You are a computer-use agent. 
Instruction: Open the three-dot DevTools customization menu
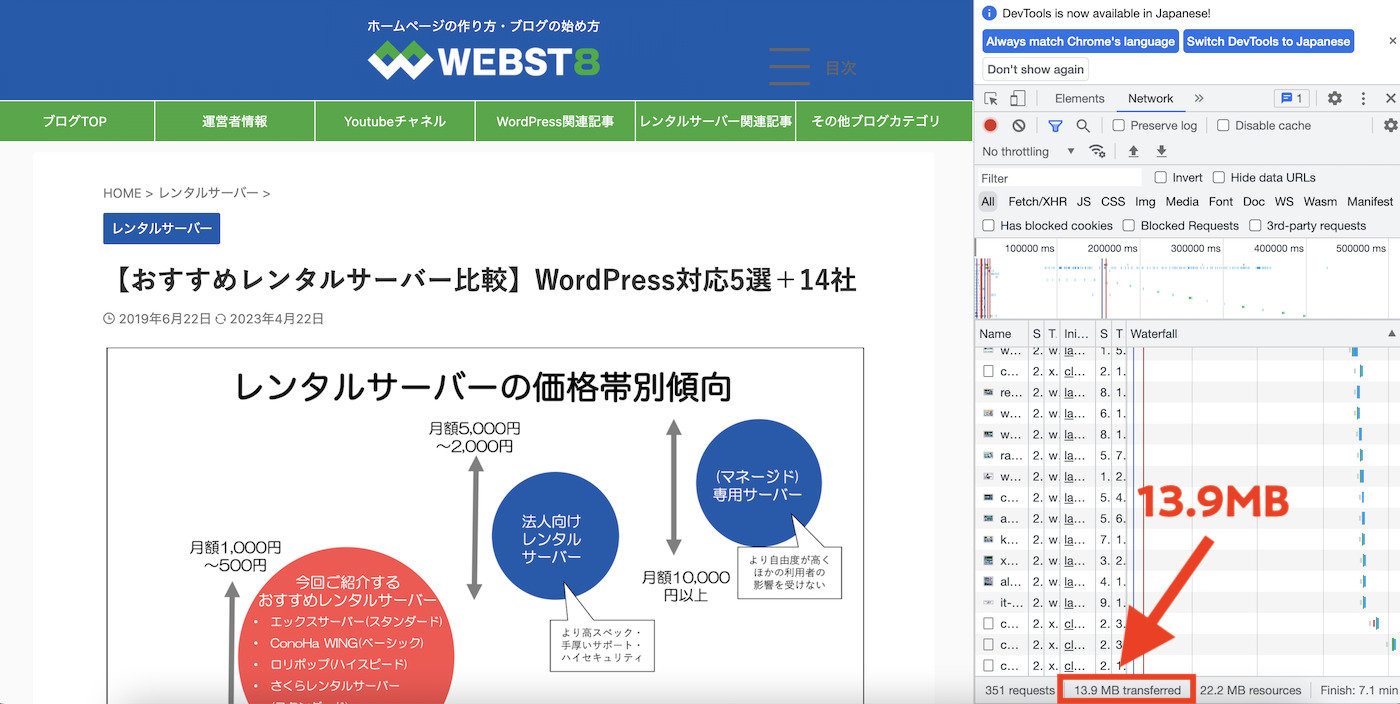click(1363, 98)
